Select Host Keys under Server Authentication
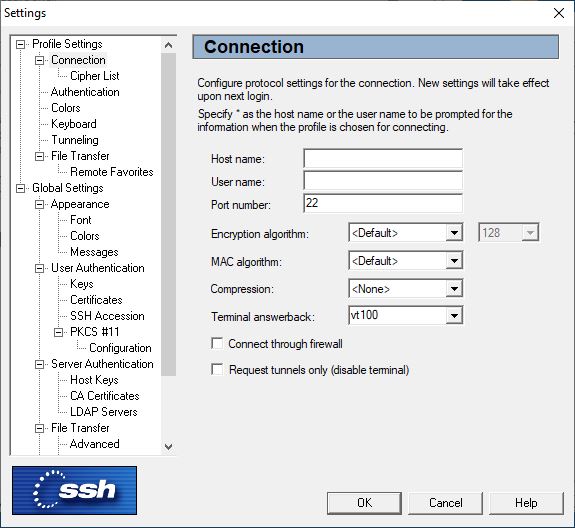Screen dimensions: 575x528 click(x=94, y=380)
